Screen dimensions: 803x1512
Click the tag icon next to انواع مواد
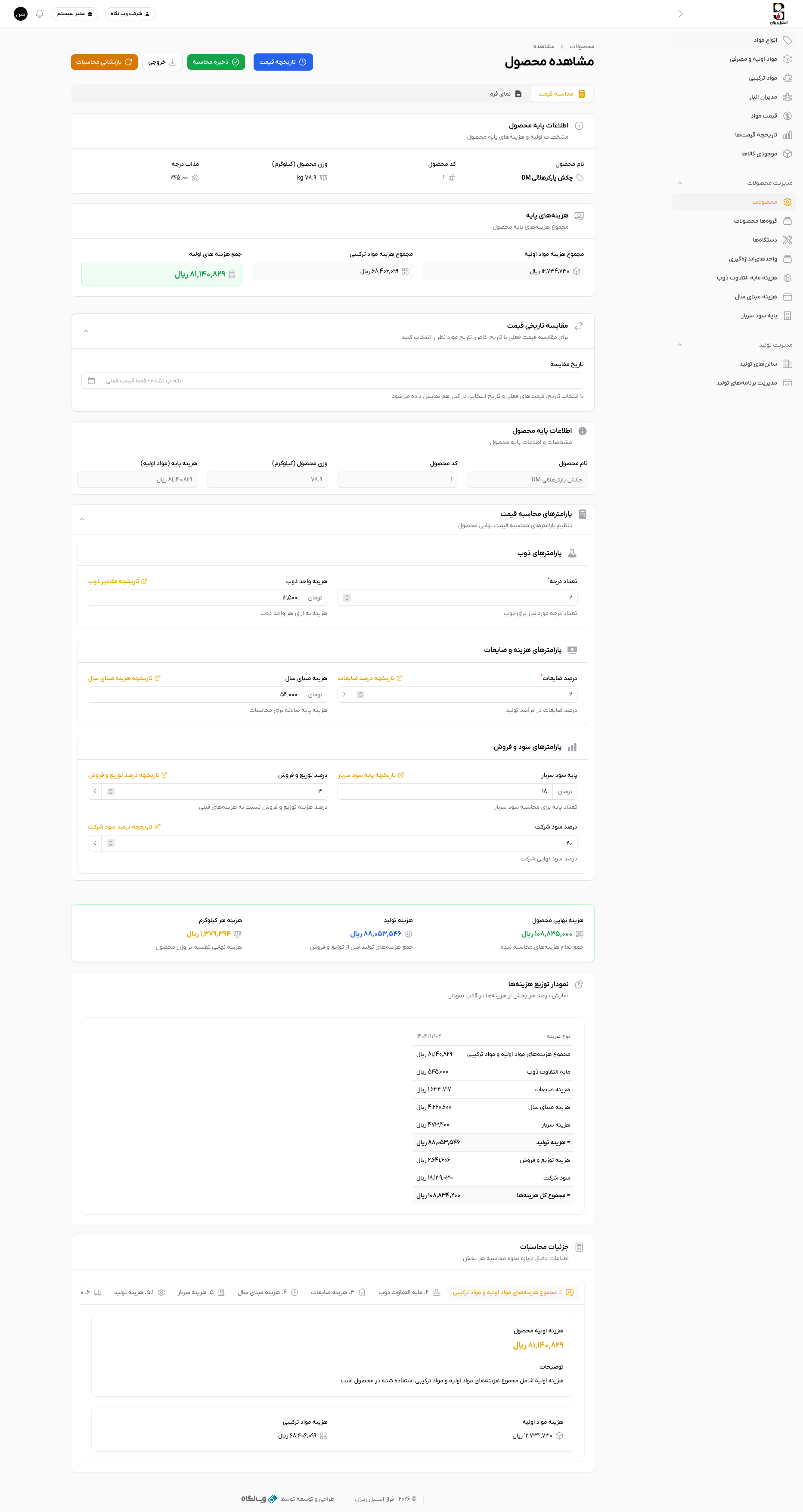(787, 40)
